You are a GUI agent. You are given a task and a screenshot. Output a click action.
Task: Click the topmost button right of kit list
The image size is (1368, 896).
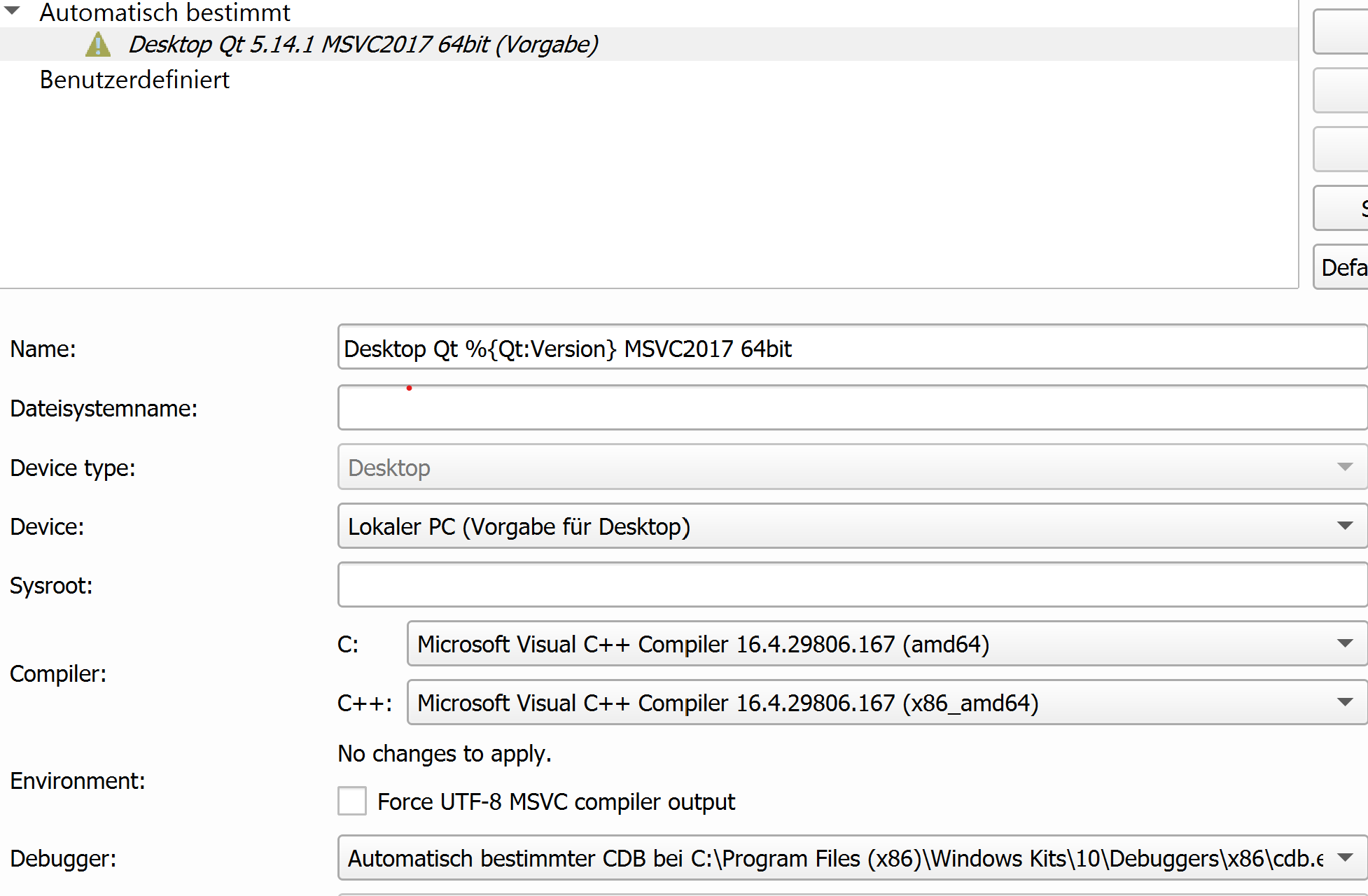(1341, 31)
